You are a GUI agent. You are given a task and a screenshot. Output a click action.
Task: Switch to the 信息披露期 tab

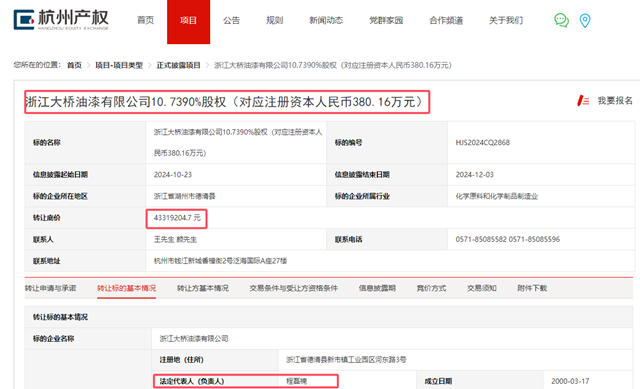[x=377, y=288]
